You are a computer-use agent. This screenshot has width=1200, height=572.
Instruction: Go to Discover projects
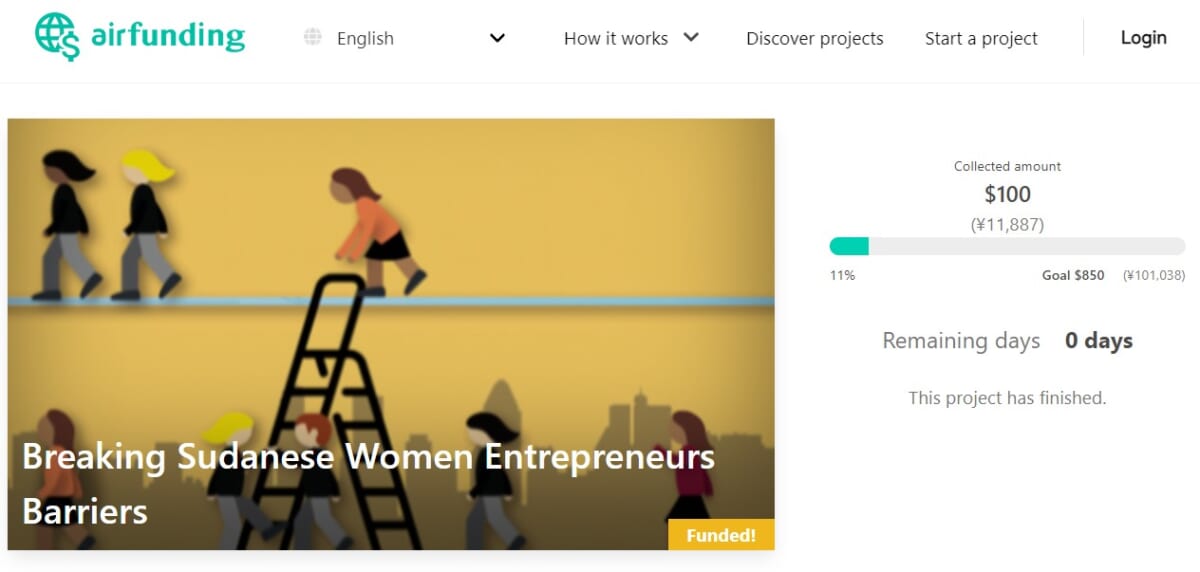pyautogui.click(x=815, y=39)
